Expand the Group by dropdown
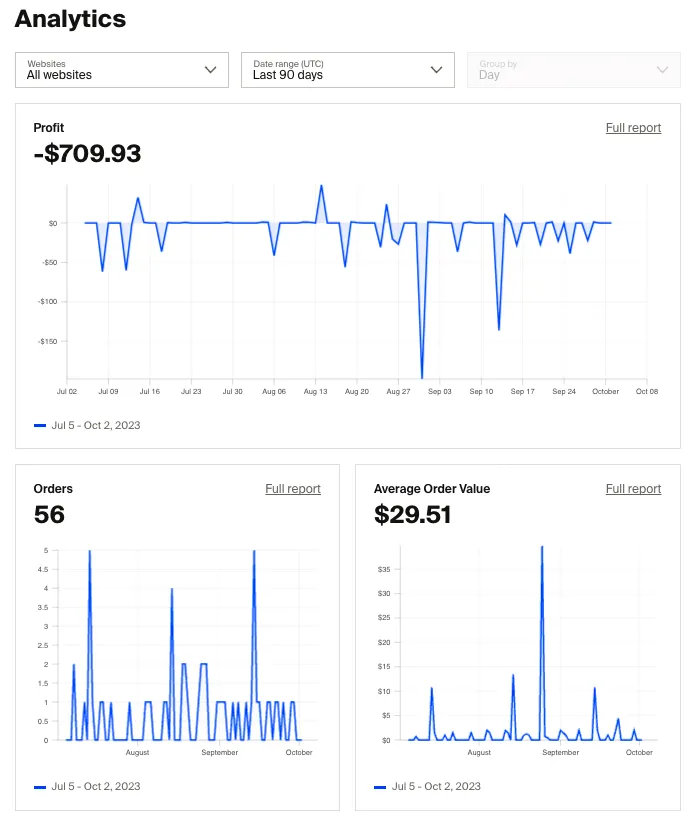 (572, 70)
